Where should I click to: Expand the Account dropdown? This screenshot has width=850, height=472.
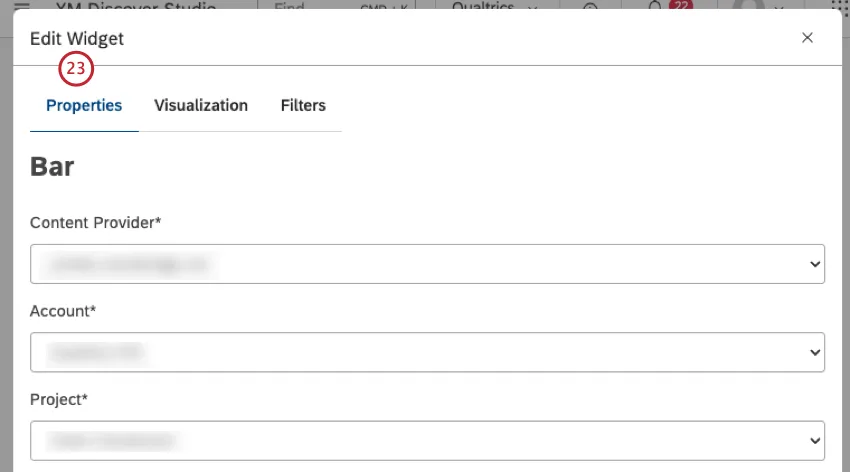coord(427,352)
